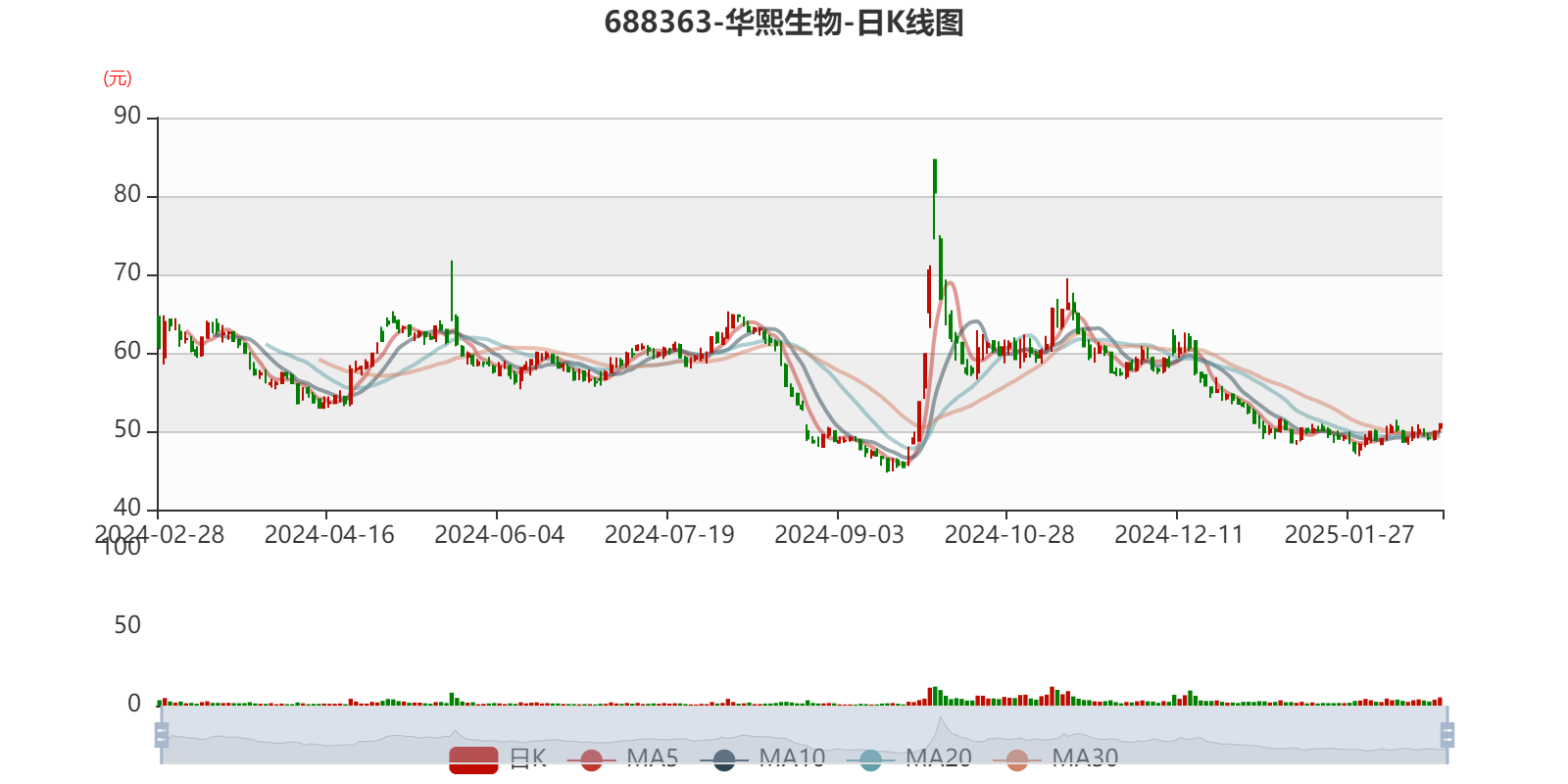Toggle the MA30 moving average legend
Image resolution: width=1568 pixels, height=784 pixels.
(1055, 759)
